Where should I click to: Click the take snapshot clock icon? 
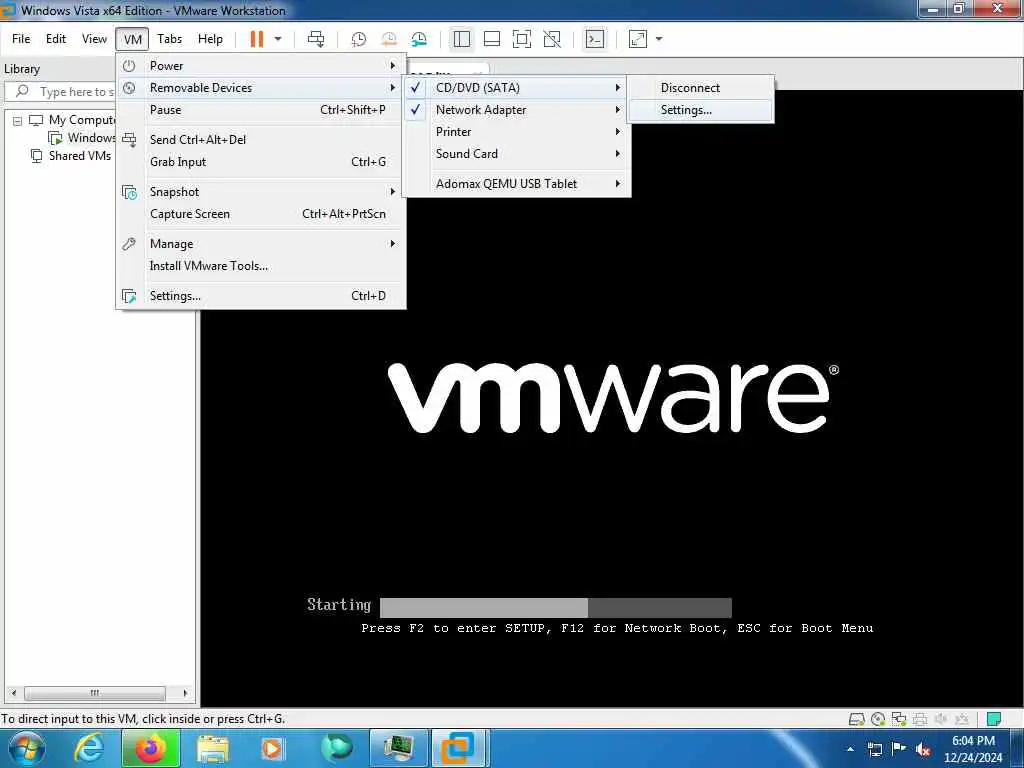(x=359, y=39)
